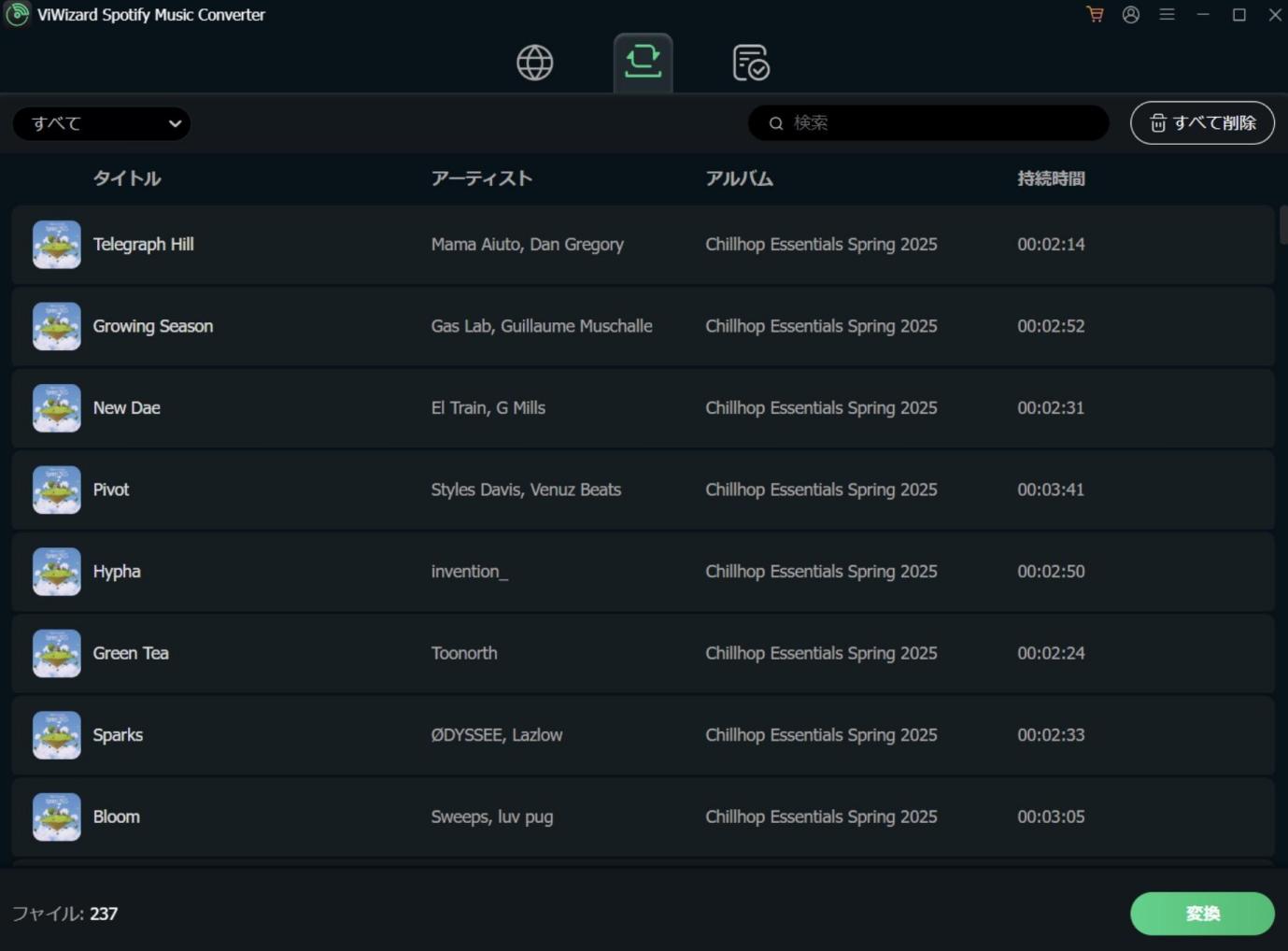This screenshot has height=951, width=1288.
Task: Click the タイトル column header
Action: (x=127, y=178)
